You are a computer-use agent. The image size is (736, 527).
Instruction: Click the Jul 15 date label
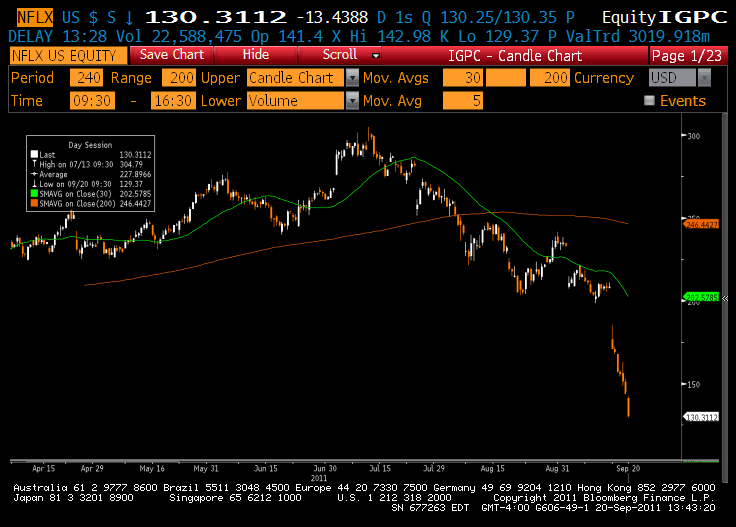point(380,468)
